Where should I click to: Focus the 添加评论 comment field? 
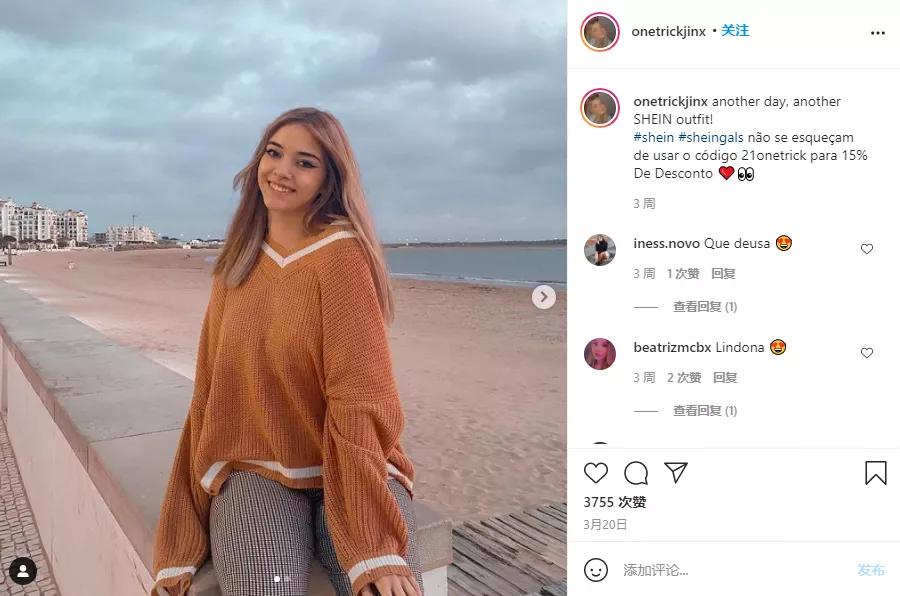[735, 570]
